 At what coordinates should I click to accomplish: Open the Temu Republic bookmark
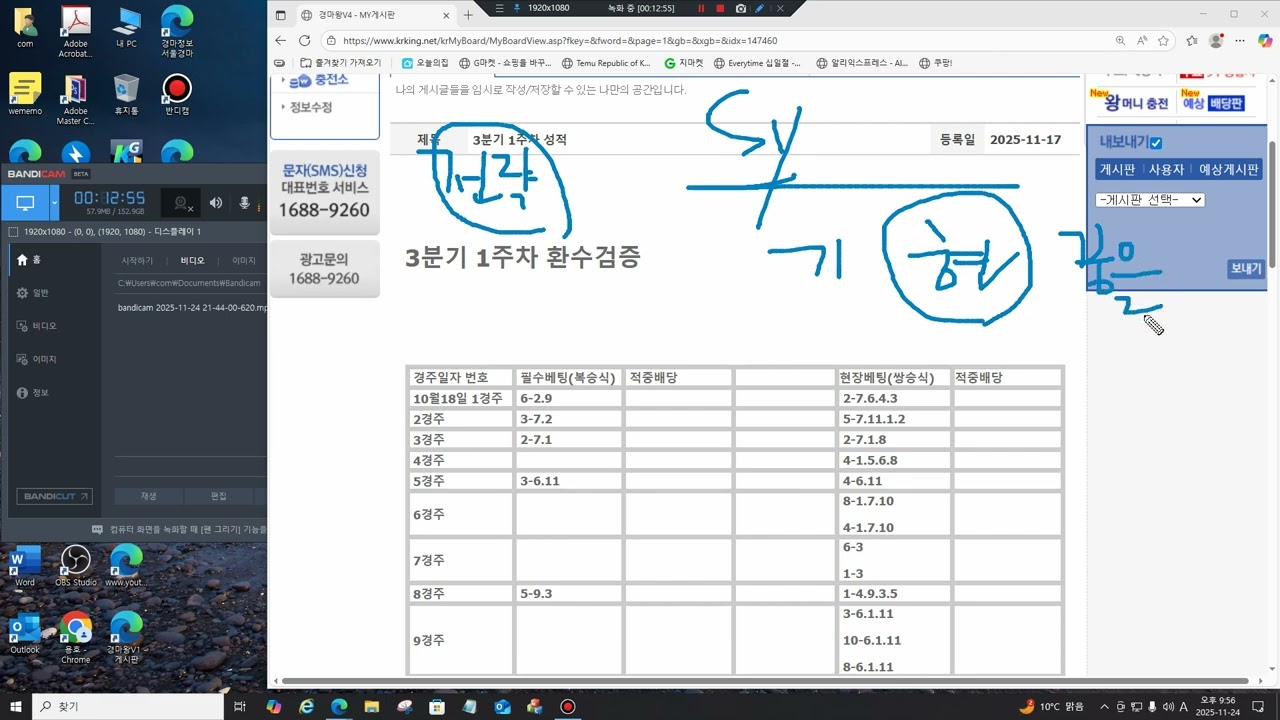pyautogui.click(x=606, y=63)
